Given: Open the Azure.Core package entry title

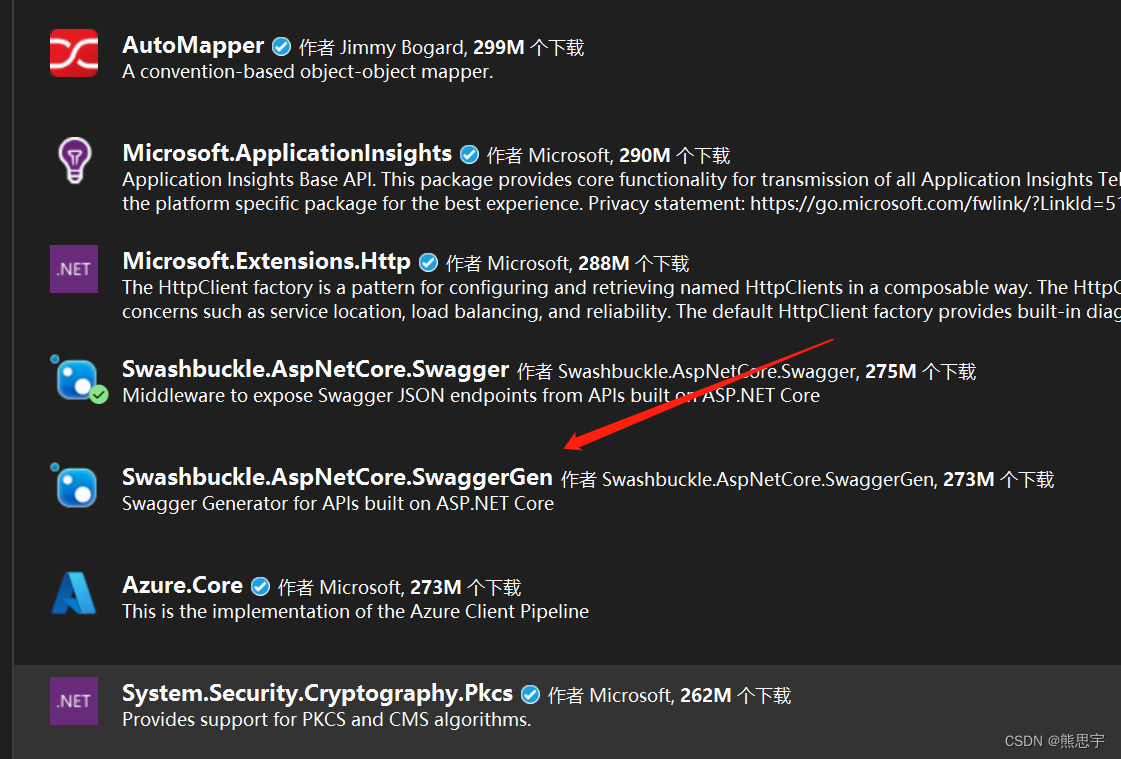Looking at the screenshot, I should pos(182,585).
